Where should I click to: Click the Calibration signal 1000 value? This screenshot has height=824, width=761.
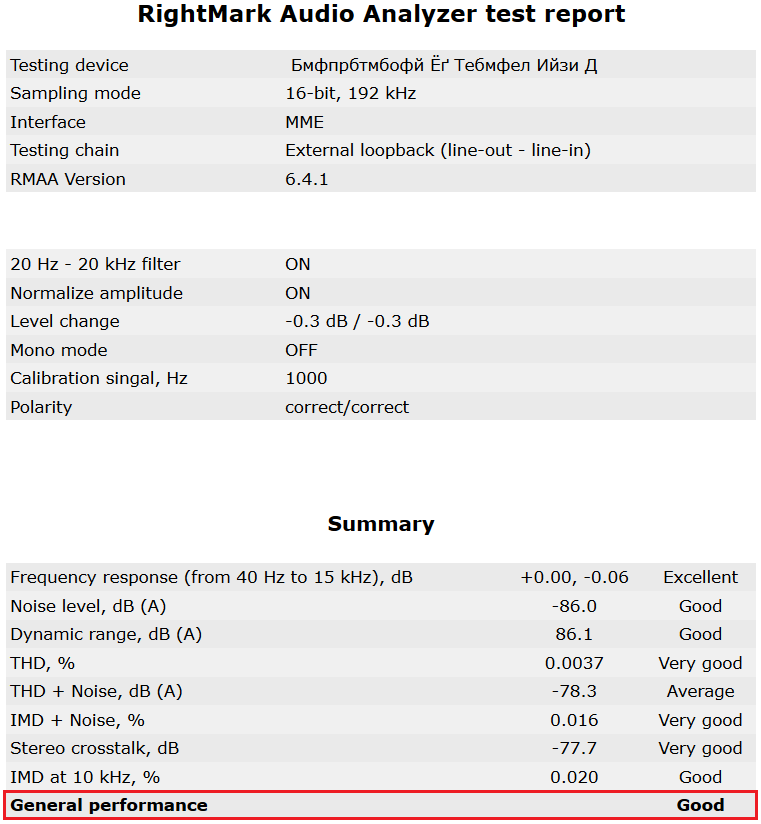[x=306, y=378]
